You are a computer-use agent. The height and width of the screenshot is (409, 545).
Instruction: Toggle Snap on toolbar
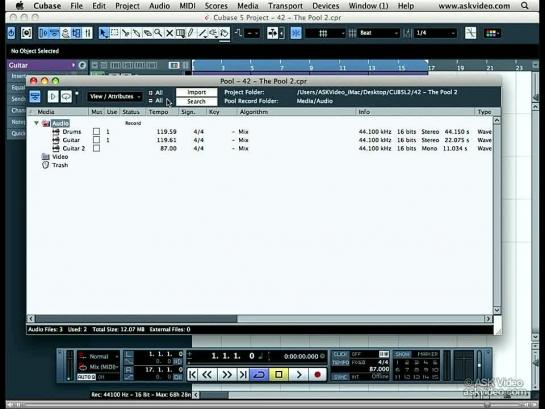(296, 33)
